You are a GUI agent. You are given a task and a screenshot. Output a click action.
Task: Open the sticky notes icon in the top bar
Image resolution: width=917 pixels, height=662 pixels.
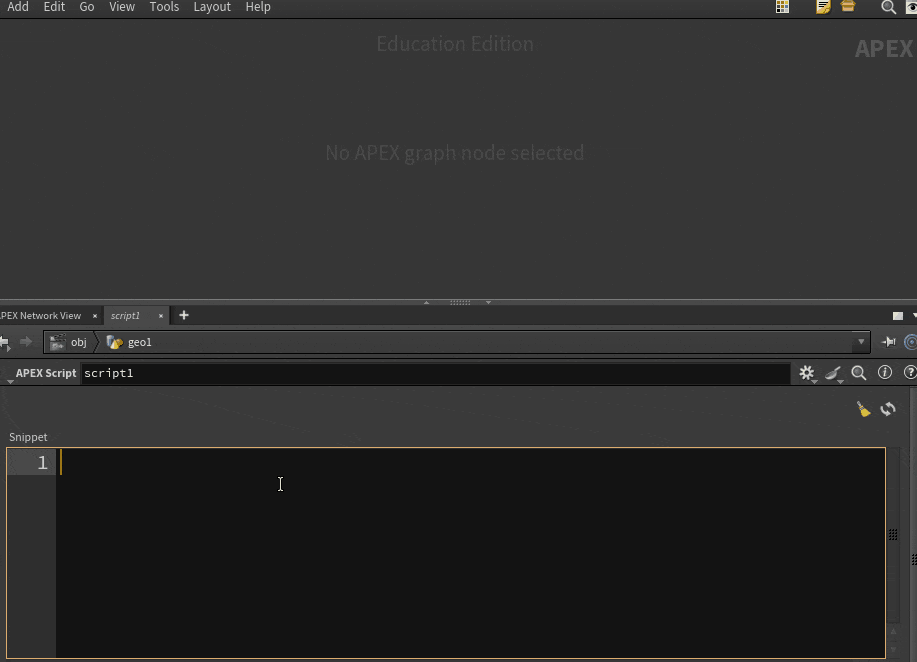tap(822, 7)
